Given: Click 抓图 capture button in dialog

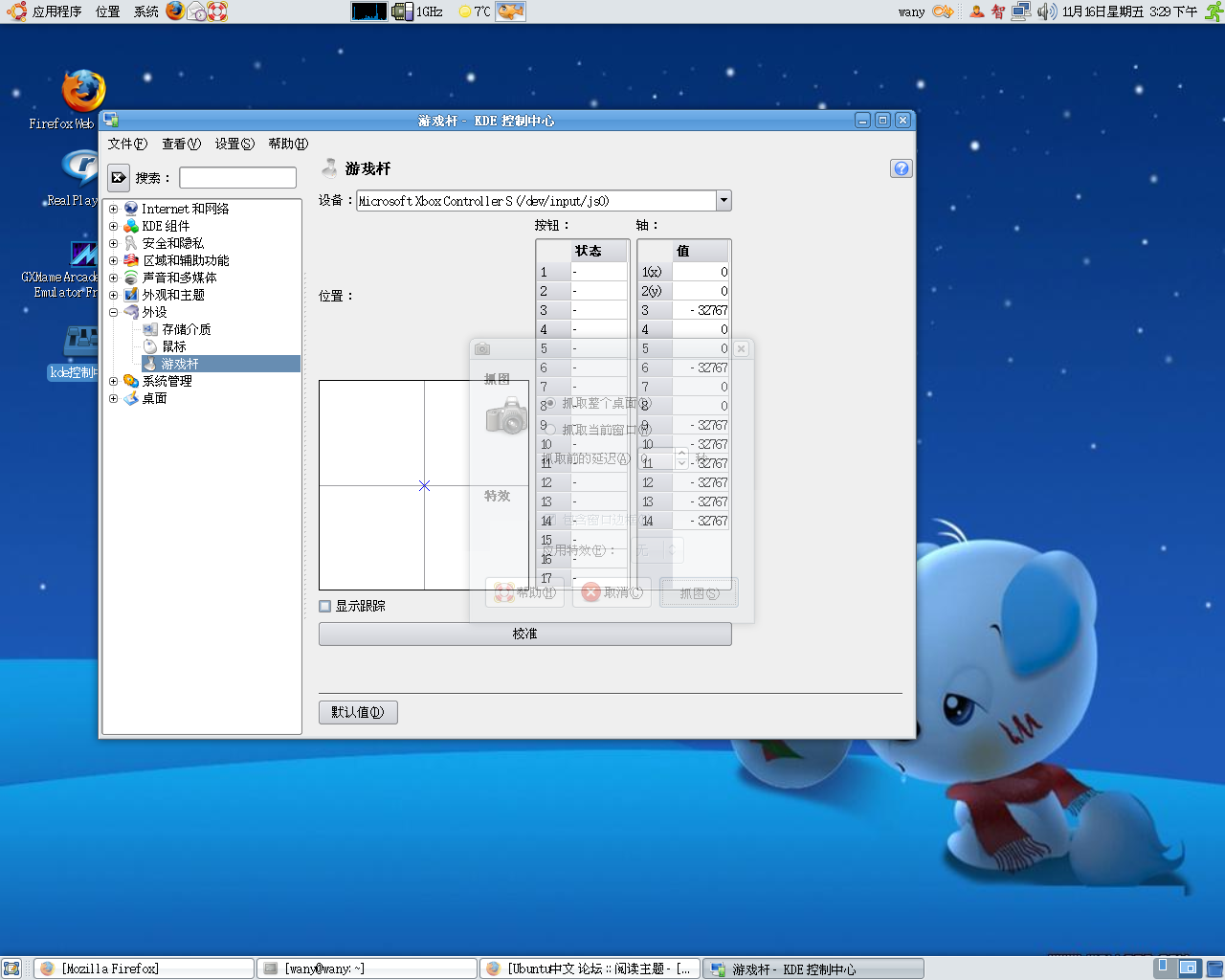Looking at the screenshot, I should [699, 592].
